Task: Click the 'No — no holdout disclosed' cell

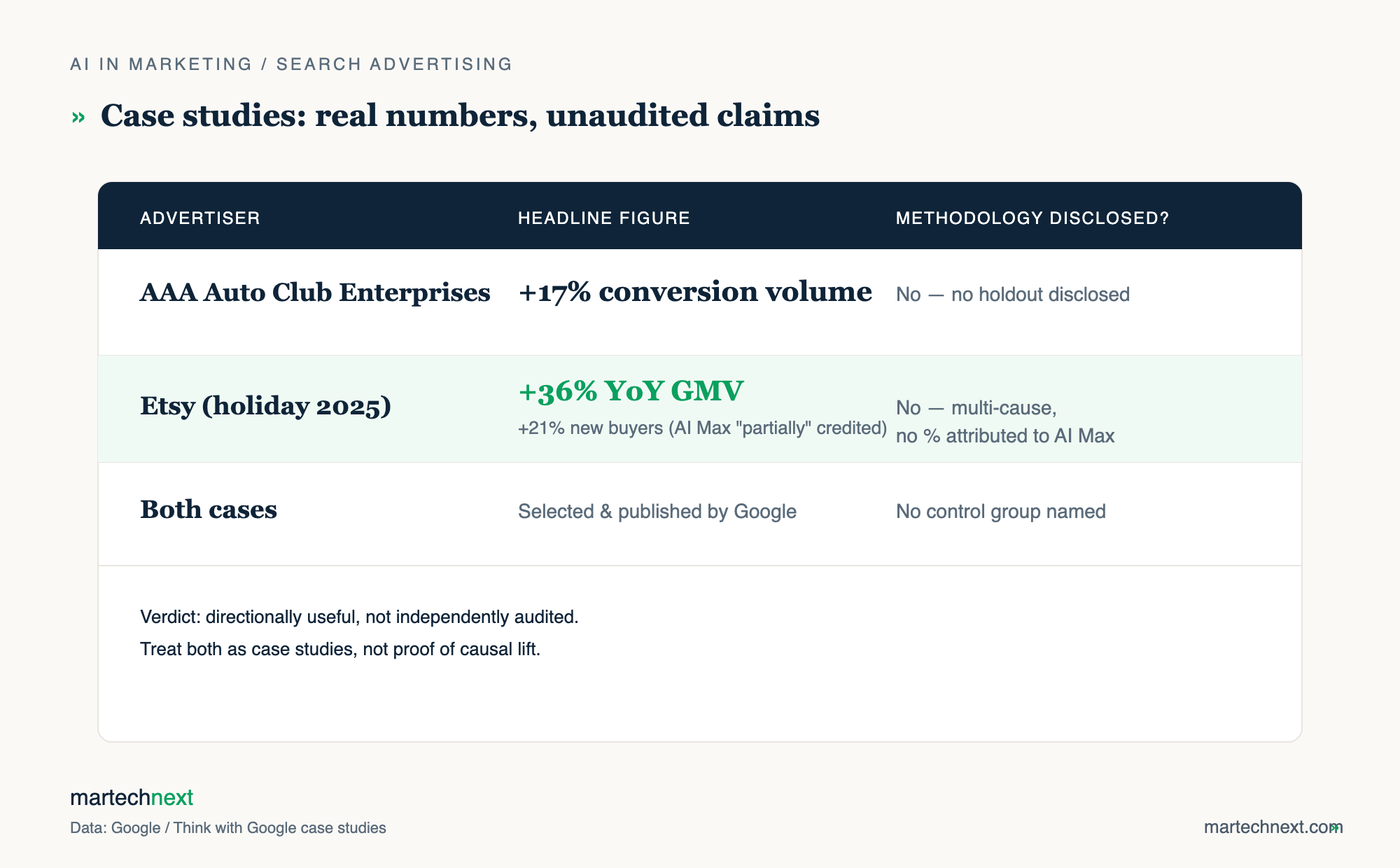Action: coord(1013,294)
